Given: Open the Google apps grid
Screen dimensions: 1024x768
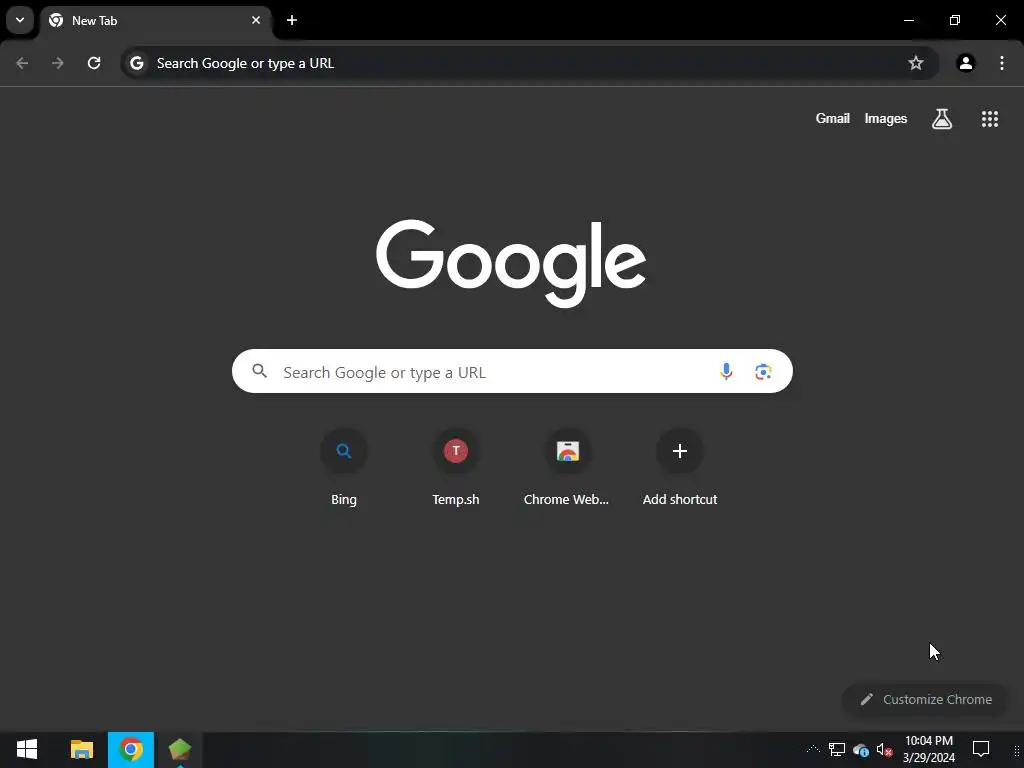Looking at the screenshot, I should [x=990, y=119].
